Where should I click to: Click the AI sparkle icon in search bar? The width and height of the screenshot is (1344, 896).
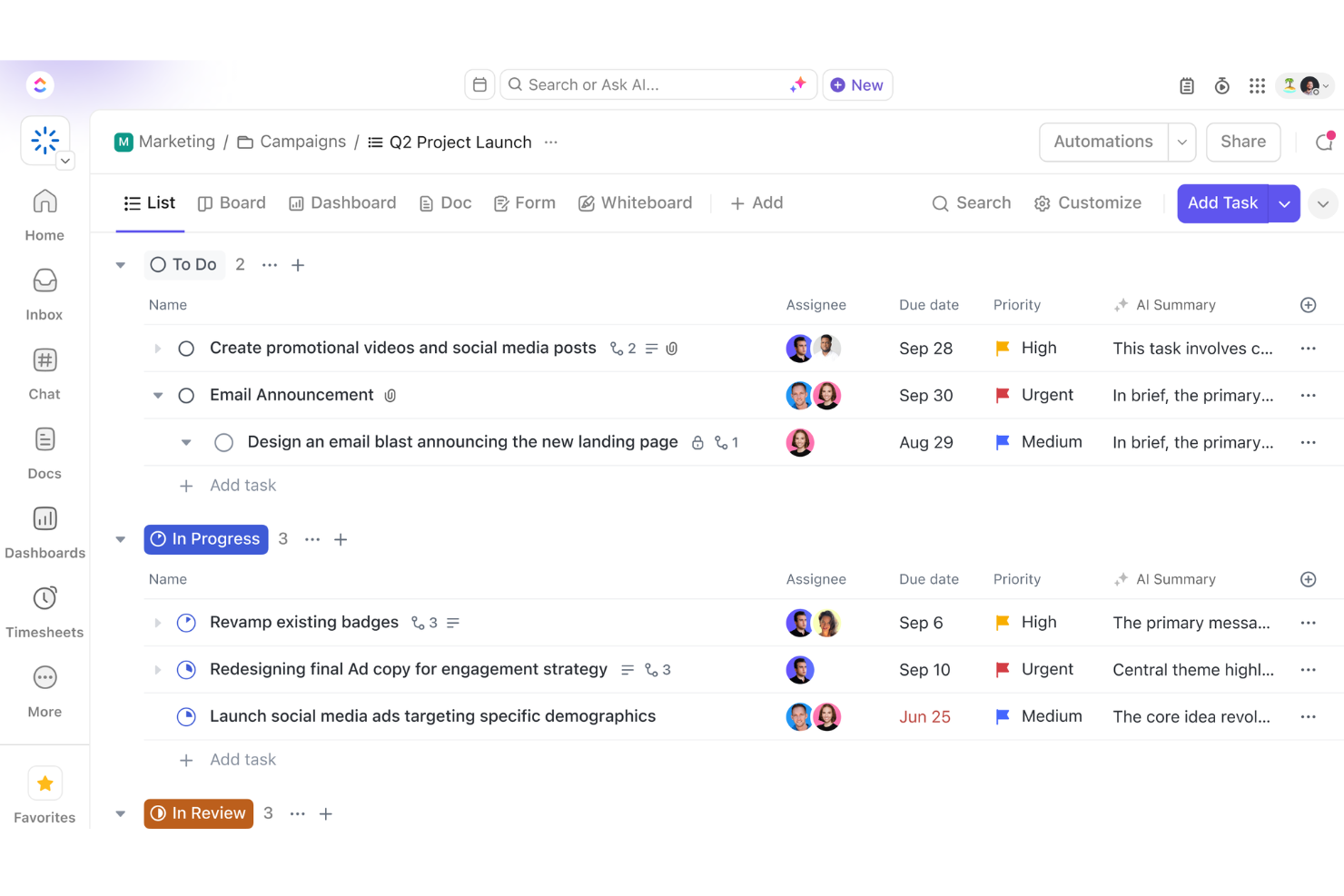pyautogui.click(x=797, y=84)
